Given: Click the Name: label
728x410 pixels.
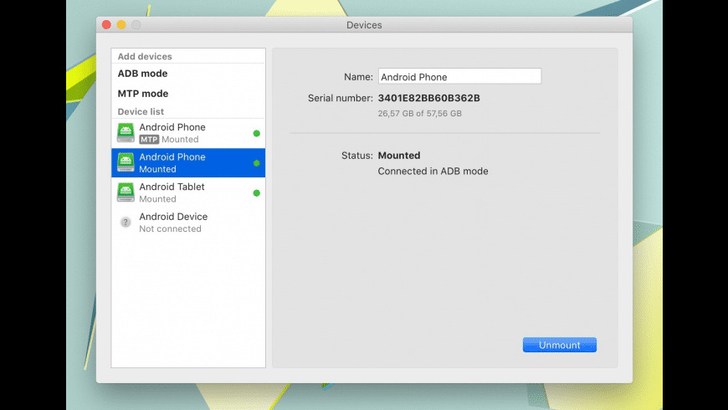Looking at the screenshot, I should coord(358,77).
